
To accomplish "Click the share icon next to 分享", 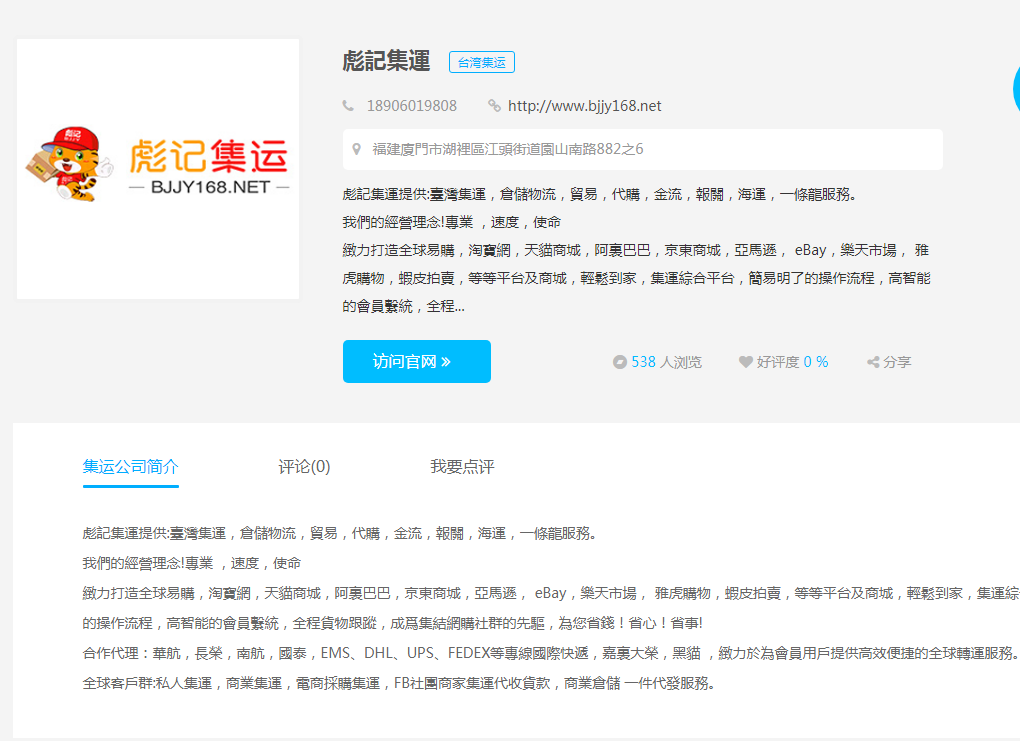I will coord(873,362).
